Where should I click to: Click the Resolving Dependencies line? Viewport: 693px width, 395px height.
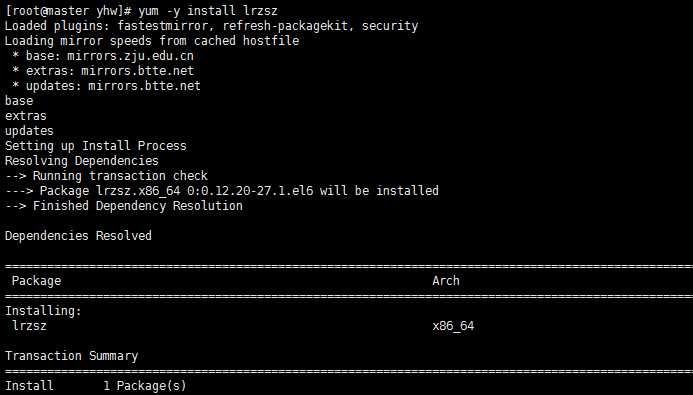coord(82,161)
